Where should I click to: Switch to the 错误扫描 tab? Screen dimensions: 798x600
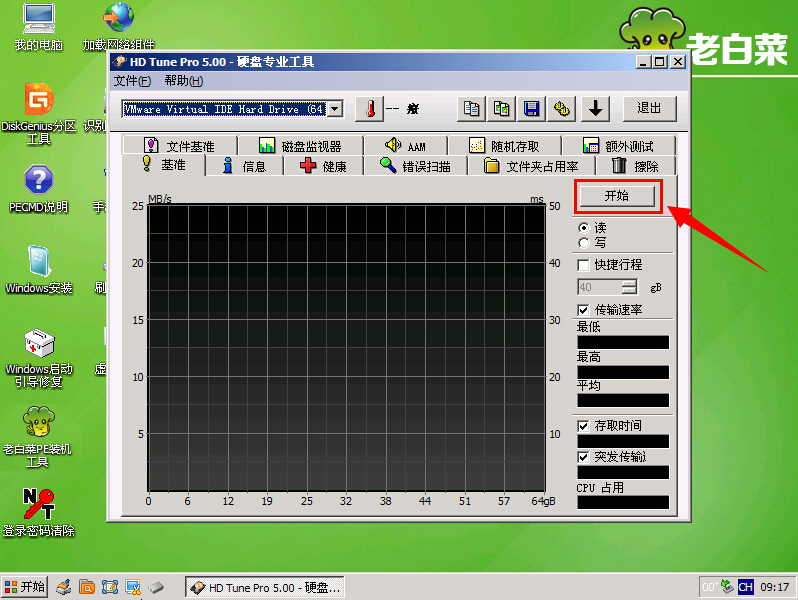(415, 166)
